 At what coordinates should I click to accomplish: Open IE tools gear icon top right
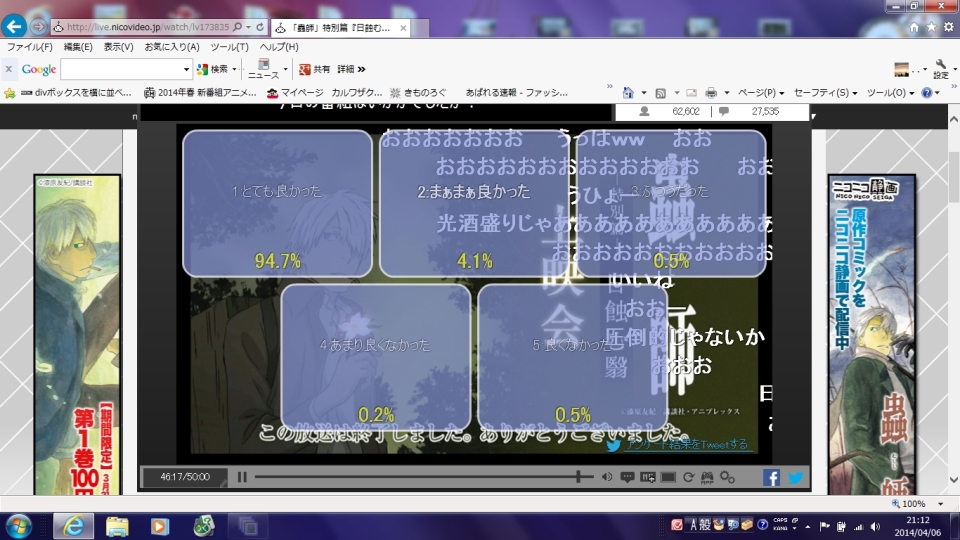tap(948, 27)
